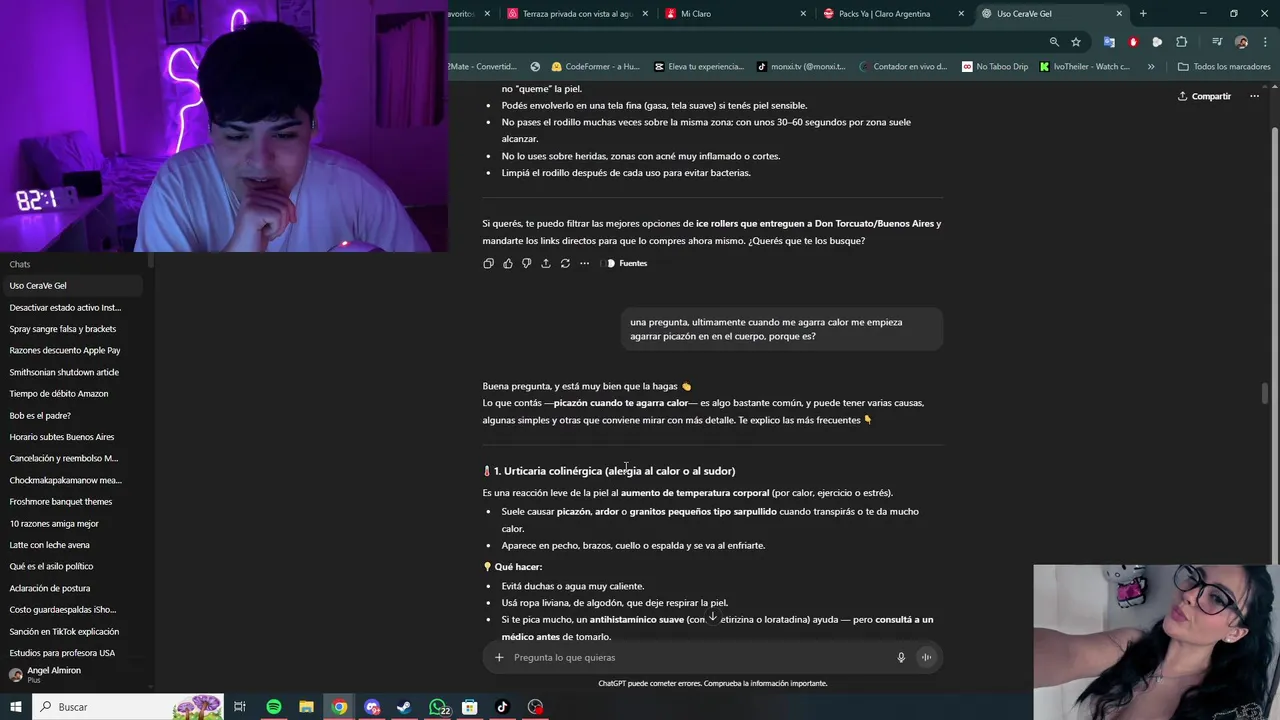The image size is (1280, 720).
Task: Open Steam from the taskbar
Action: 404,707
